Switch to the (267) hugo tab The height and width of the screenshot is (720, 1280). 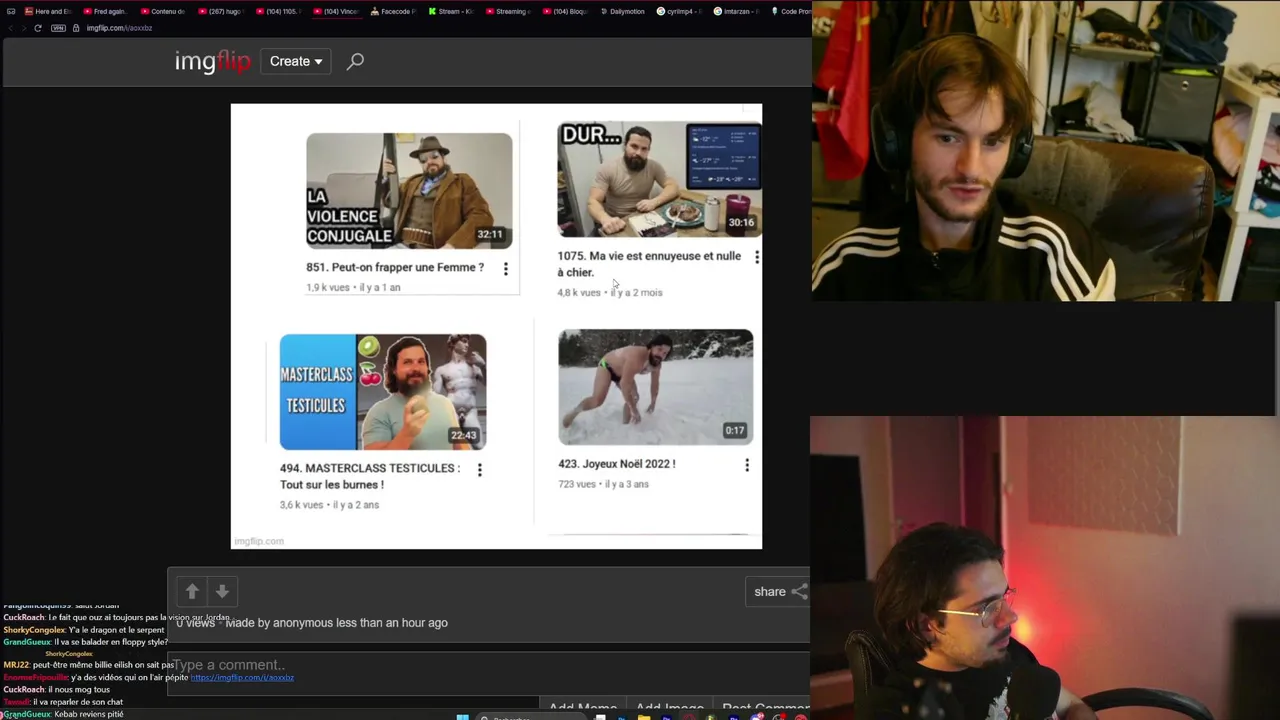[219, 11]
